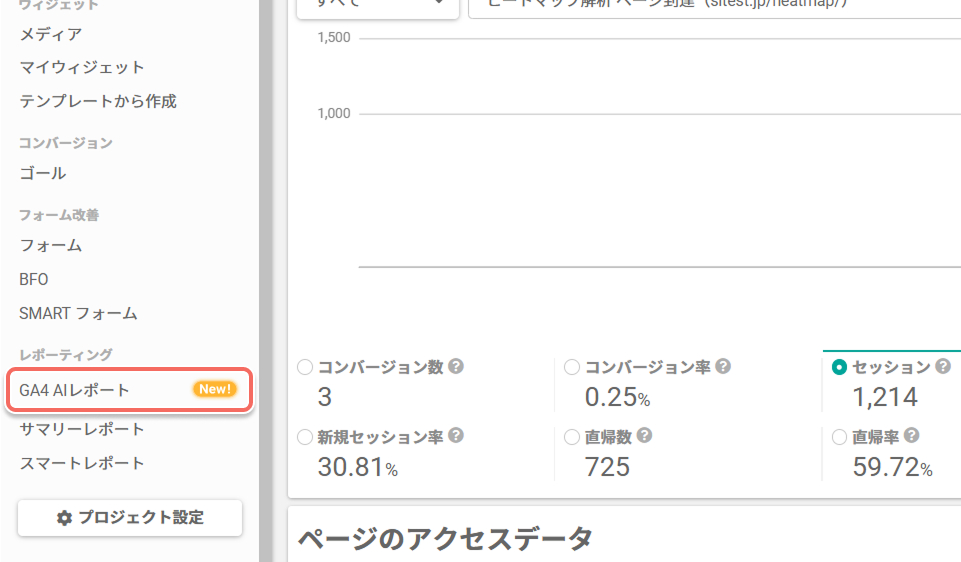Click the 30.81% new session value
Viewport: 961px width, 562px height.
358,467
